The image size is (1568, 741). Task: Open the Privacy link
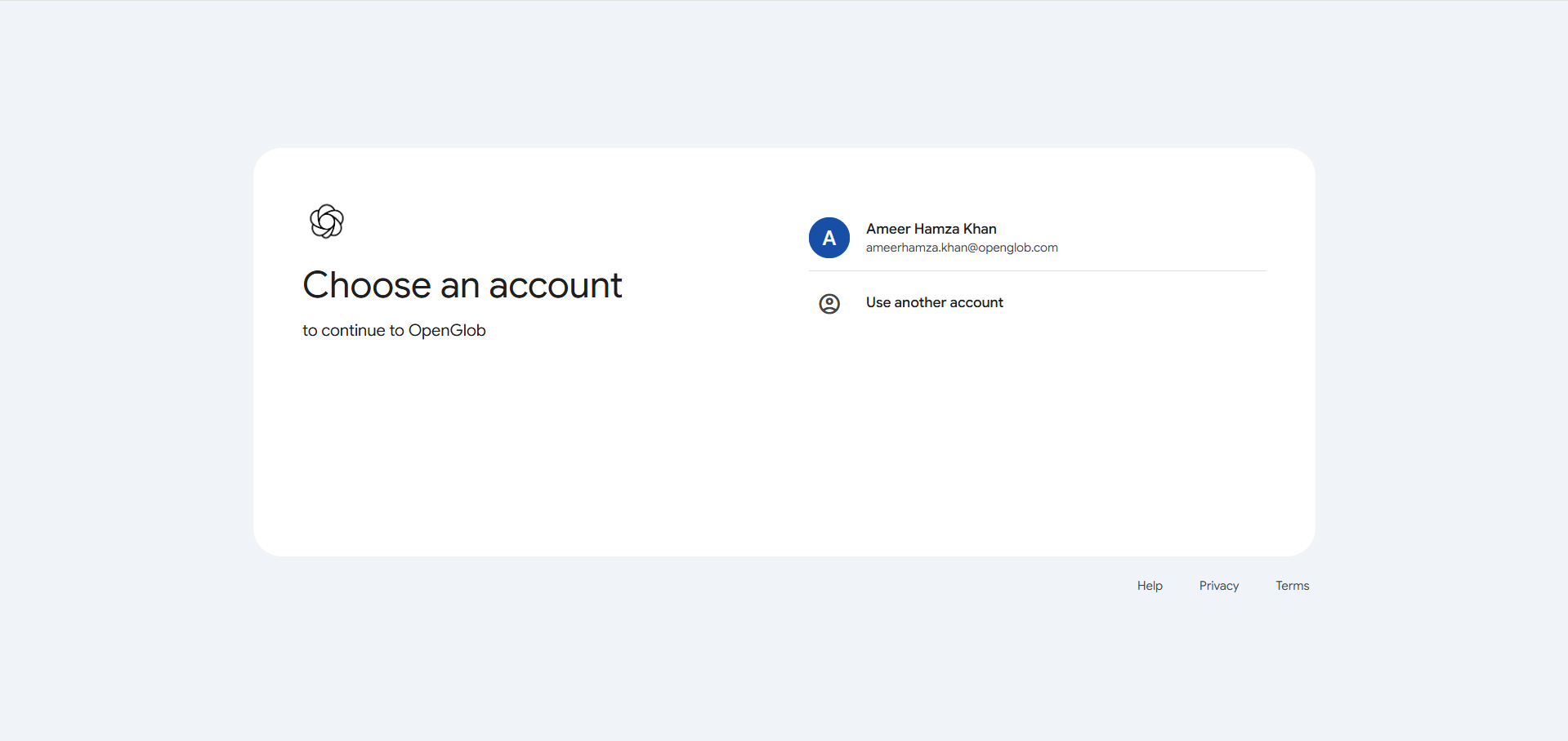point(1218,585)
